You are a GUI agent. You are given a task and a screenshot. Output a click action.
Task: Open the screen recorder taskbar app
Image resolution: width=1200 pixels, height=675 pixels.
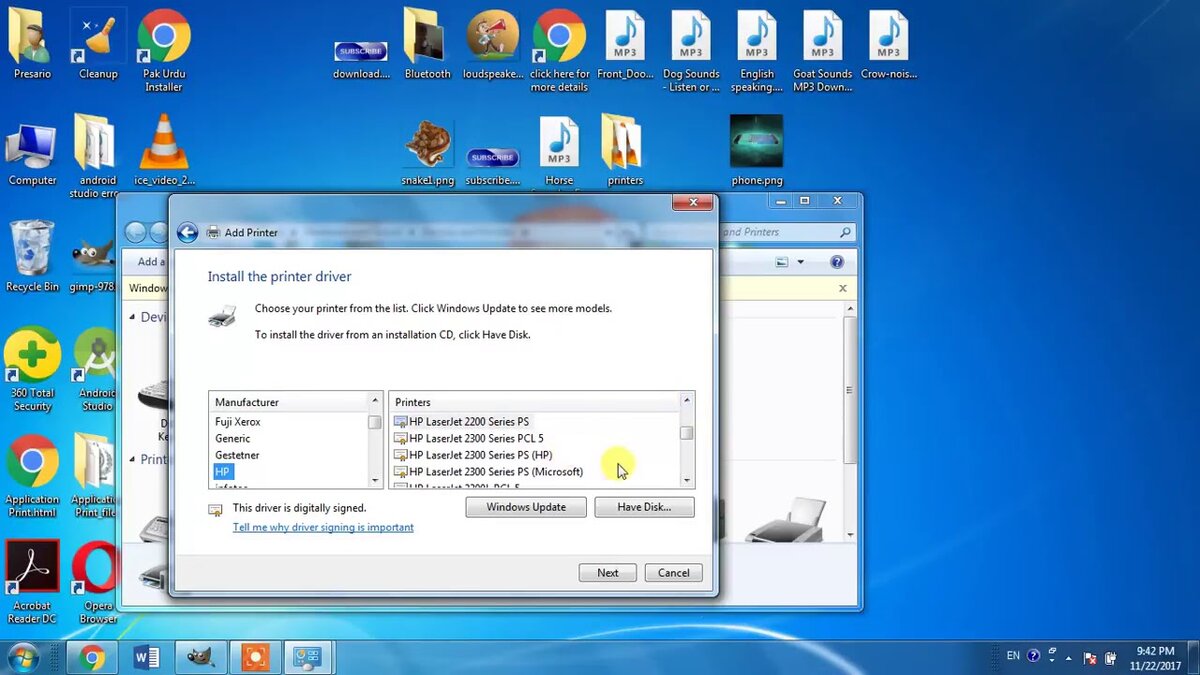click(x=255, y=657)
